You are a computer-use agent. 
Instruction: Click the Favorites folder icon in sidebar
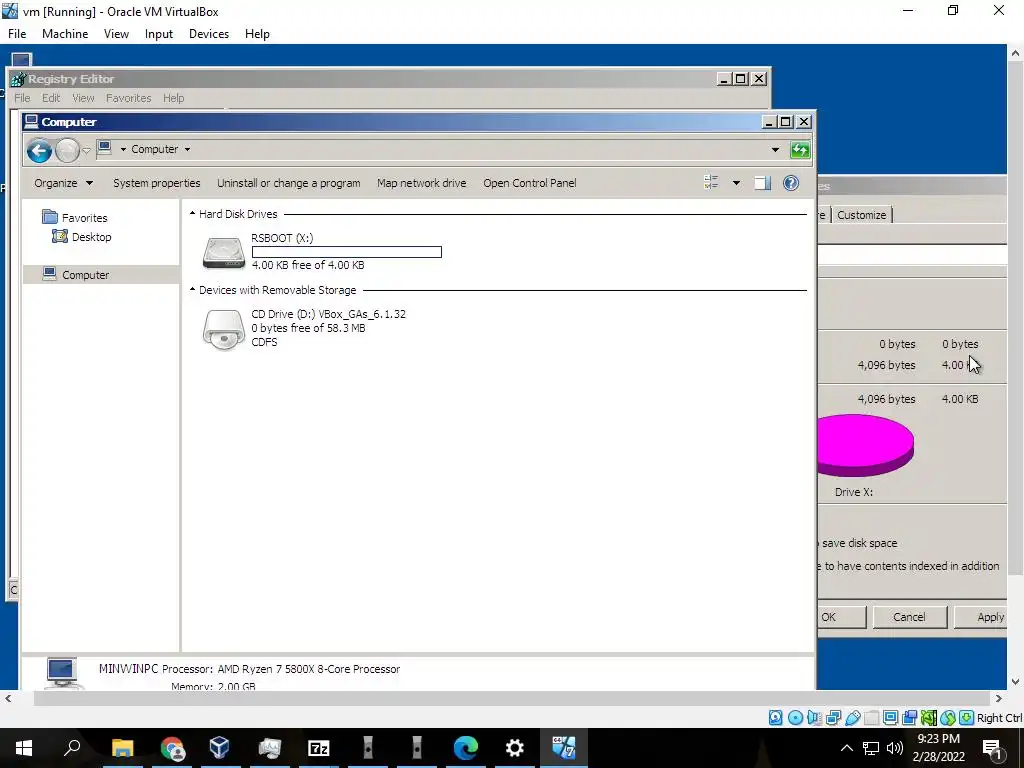click(50, 217)
